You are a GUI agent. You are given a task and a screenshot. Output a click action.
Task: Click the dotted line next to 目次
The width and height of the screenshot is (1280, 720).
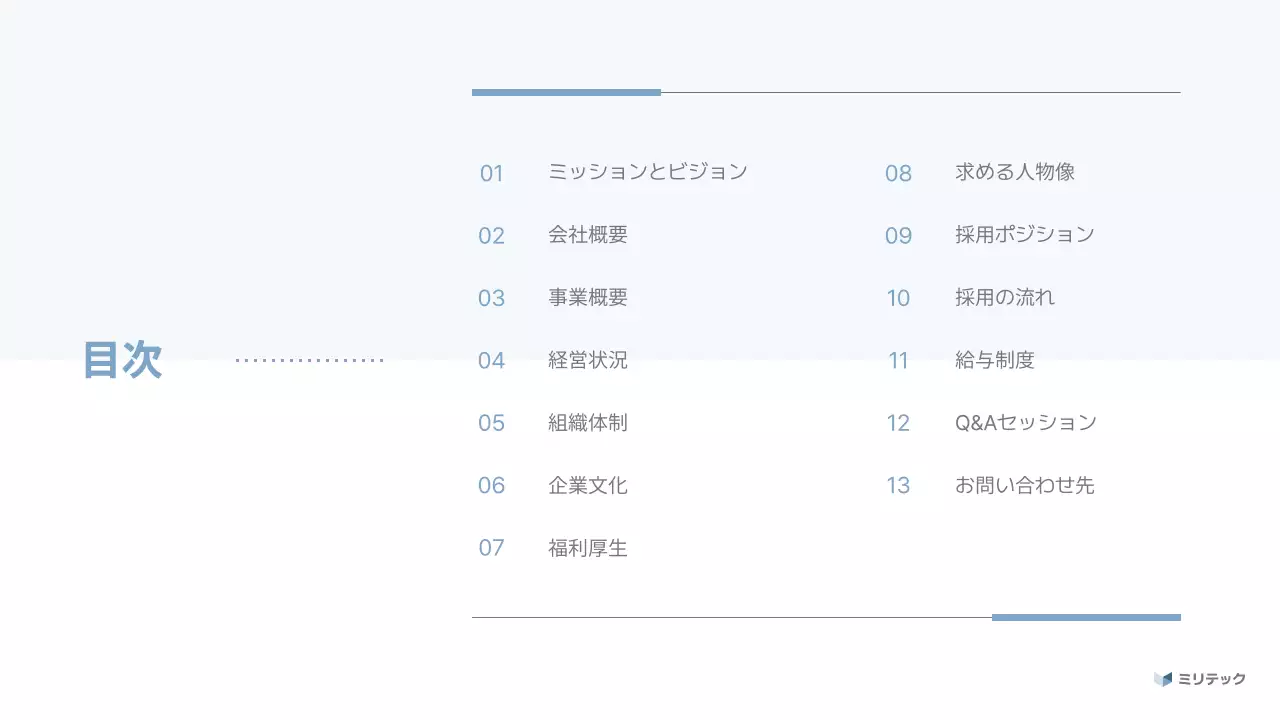click(308, 360)
